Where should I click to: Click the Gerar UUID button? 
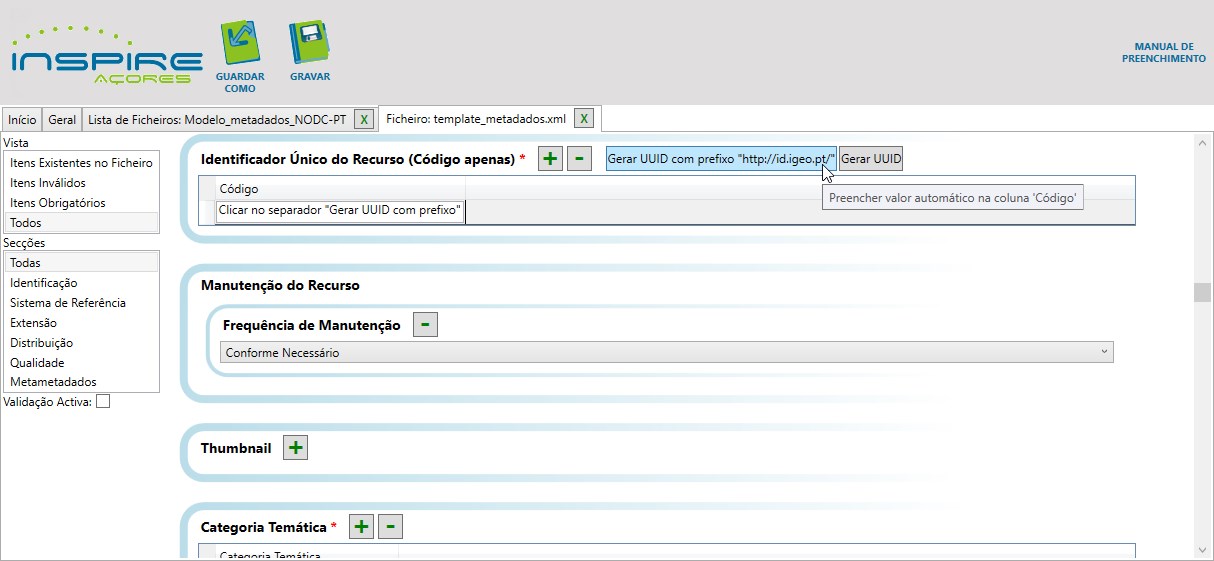click(871, 159)
